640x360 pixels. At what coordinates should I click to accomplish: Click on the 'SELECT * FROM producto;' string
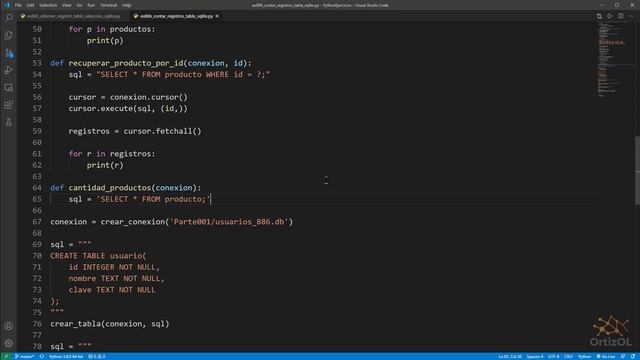[x=153, y=199]
